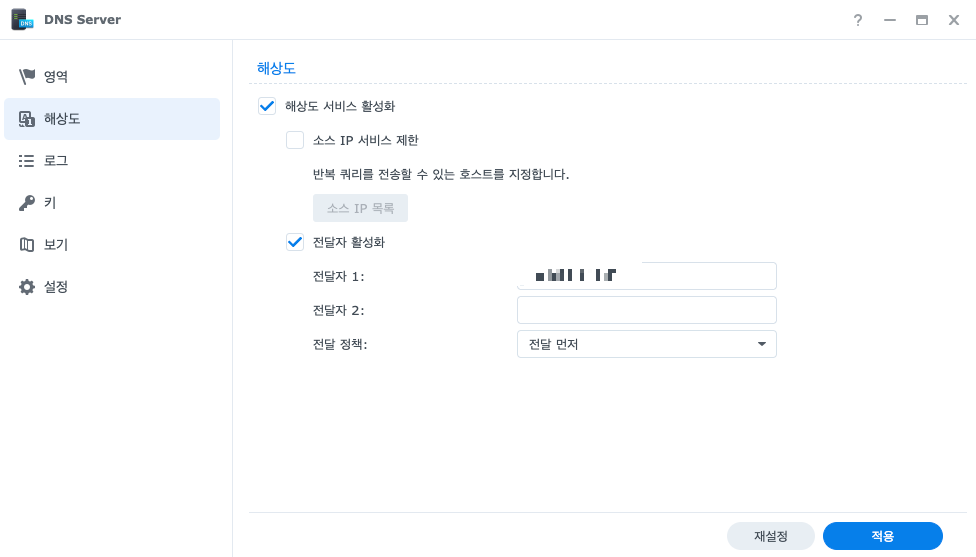Click the DNS Server app icon
Viewport: 976px width, 557px height.
22,20
